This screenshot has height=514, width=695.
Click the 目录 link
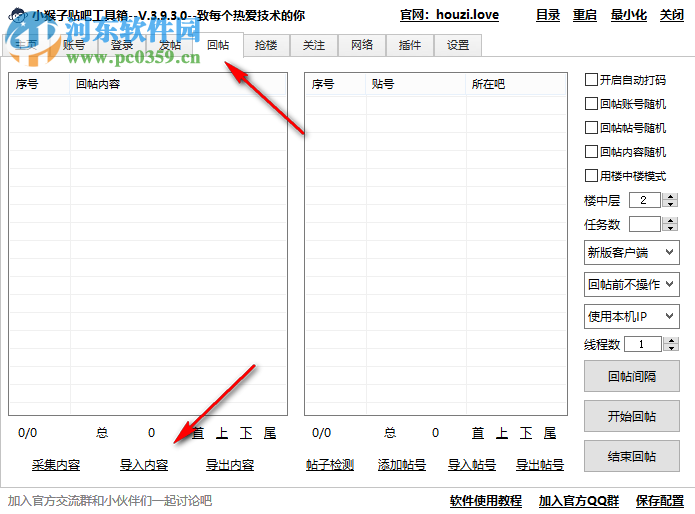click(548, 15)
